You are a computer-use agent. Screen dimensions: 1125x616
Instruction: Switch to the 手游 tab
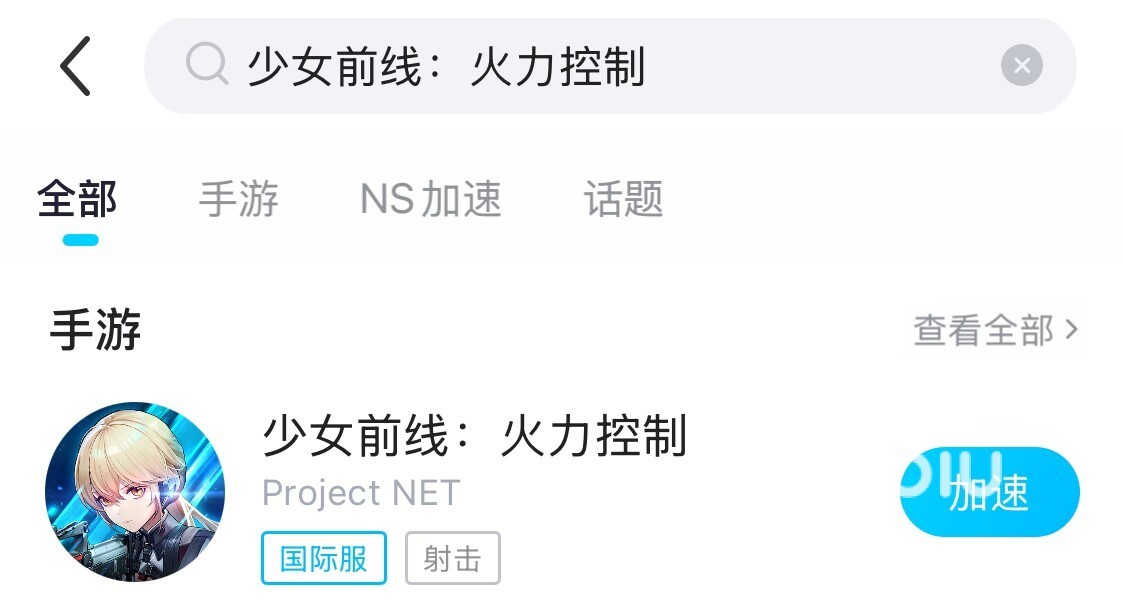click(x=238, y=199)
